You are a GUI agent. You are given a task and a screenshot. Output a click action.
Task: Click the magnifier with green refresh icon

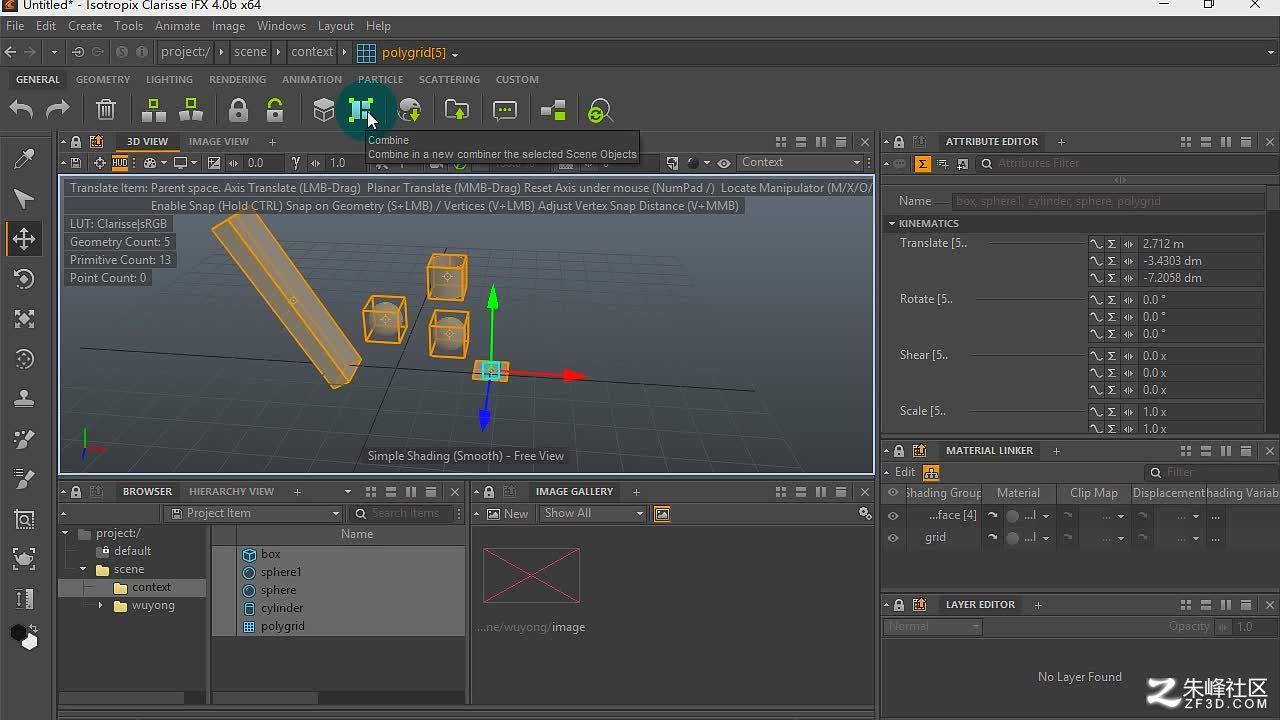point(599,111)
